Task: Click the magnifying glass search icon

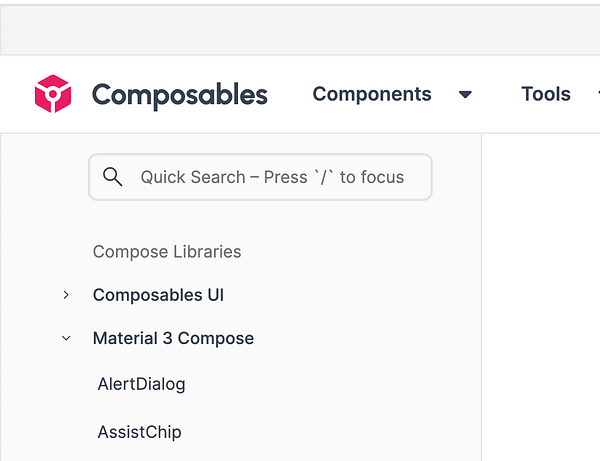Action: [x=113, y=177]
